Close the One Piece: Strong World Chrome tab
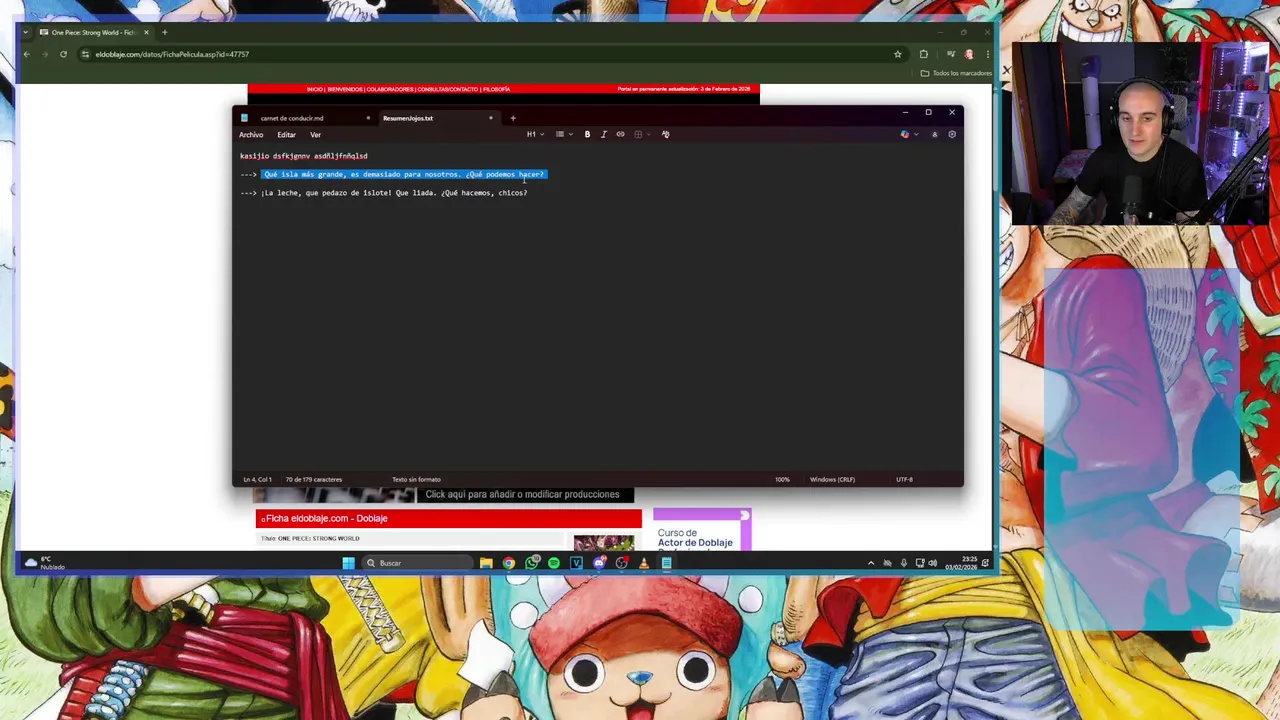The height and width of the screenshot is (720, 1280). (x=146, y=32)
